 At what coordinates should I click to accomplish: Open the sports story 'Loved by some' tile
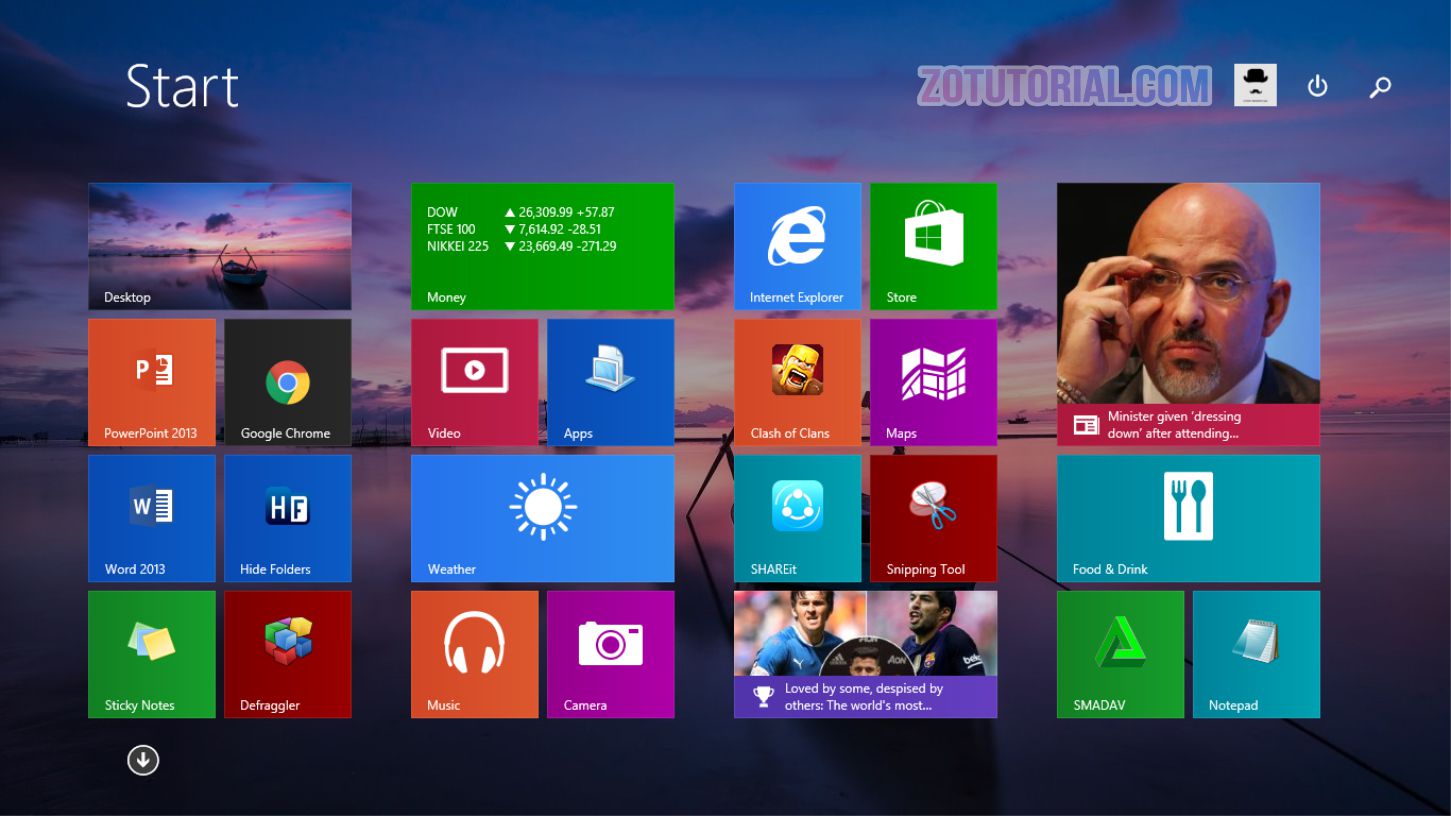(866, 654)
